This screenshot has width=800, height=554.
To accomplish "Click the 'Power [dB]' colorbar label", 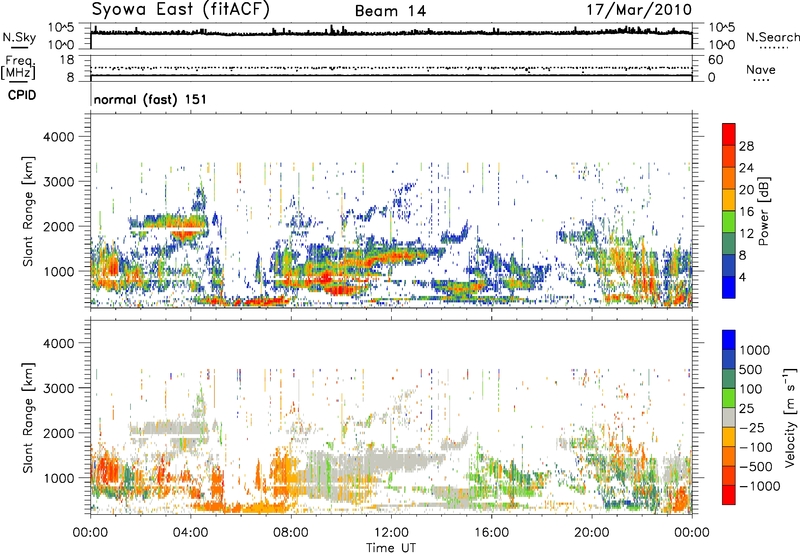I will (764, 211).
